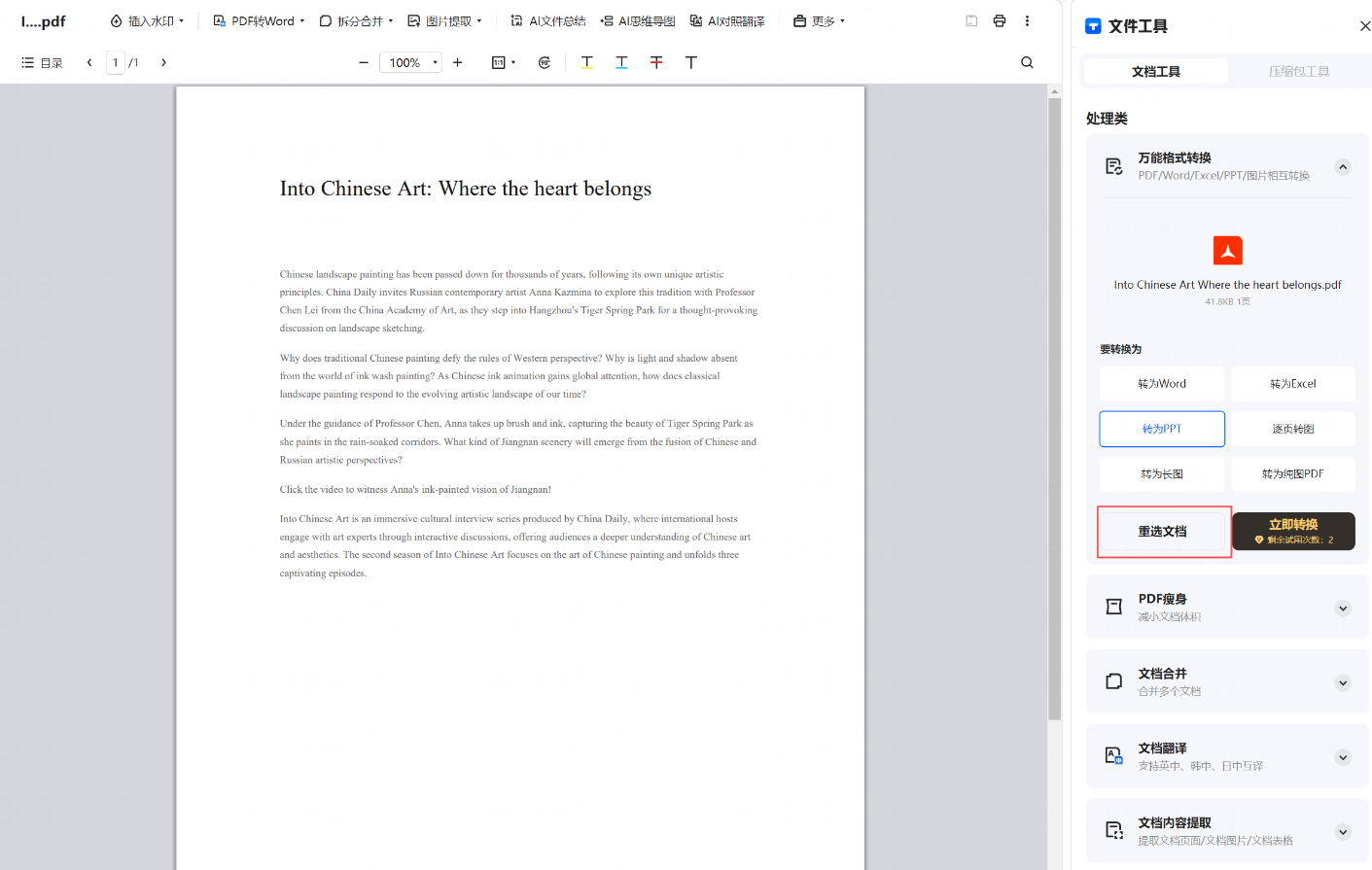
Task: Collapse the 万能格式转换 section
Action: (1342, 167)
